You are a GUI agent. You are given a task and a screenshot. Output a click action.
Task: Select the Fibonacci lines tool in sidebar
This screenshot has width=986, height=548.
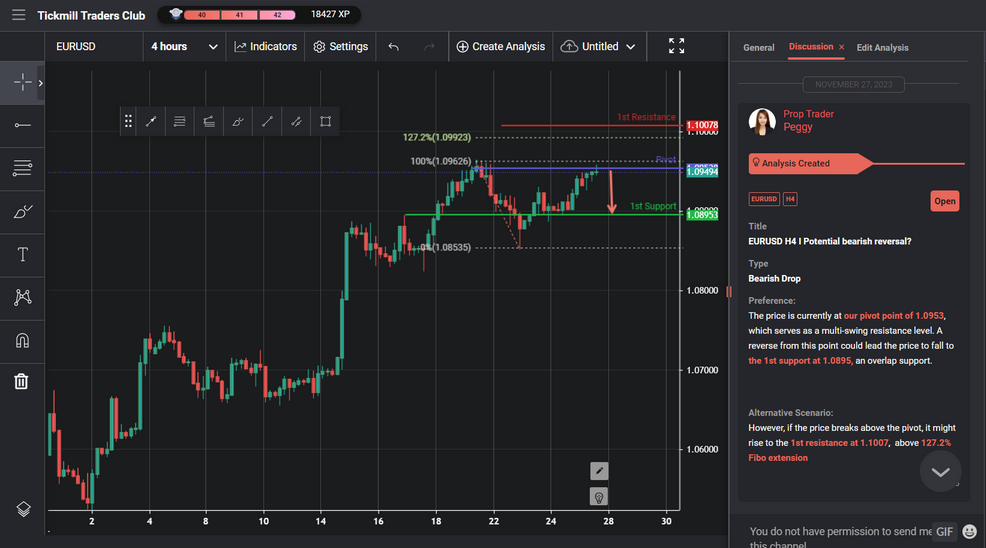point(22,168)
